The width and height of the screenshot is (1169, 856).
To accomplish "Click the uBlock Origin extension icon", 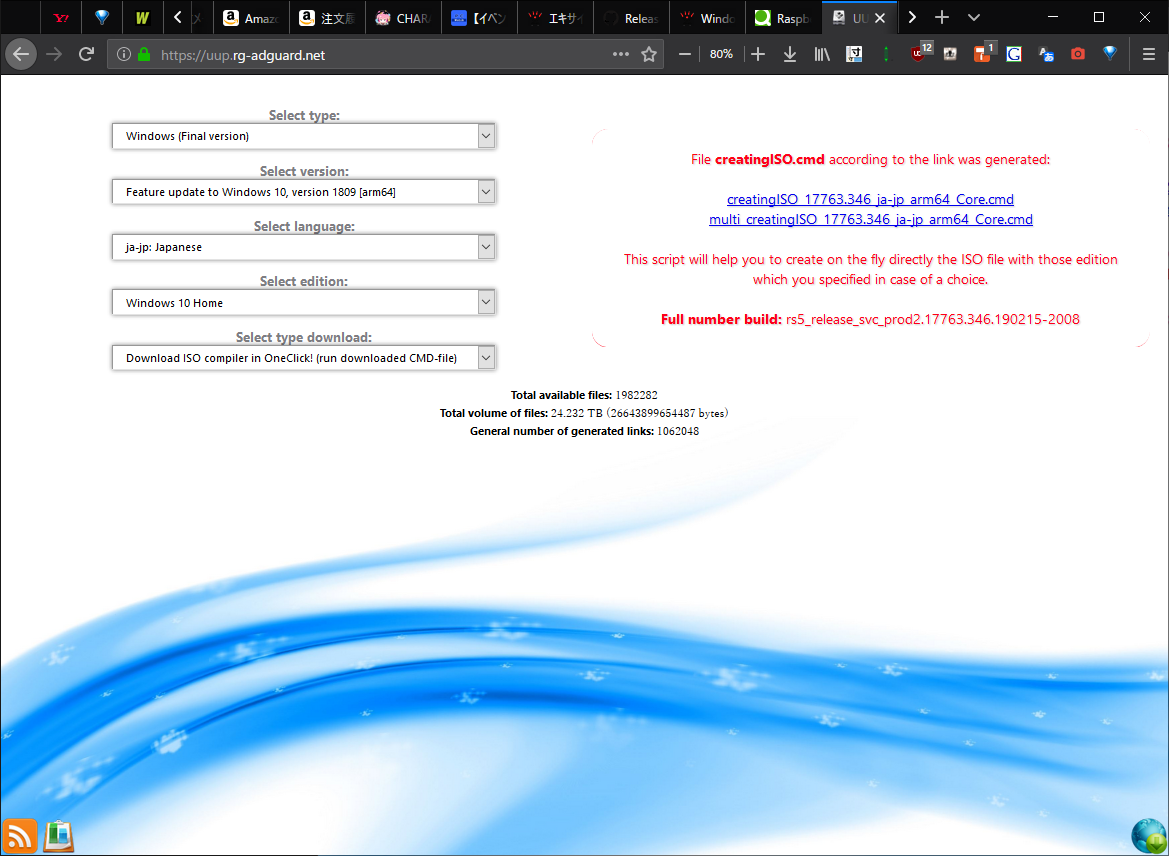I will 921,52.
